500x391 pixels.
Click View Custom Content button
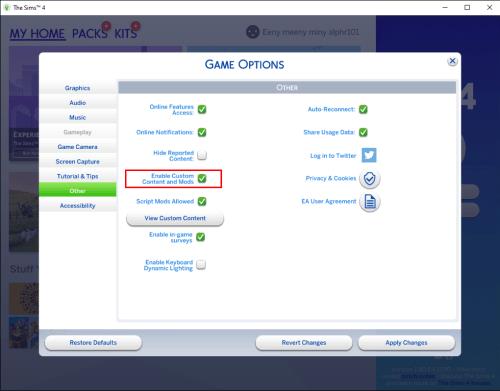tap(175, 218)
